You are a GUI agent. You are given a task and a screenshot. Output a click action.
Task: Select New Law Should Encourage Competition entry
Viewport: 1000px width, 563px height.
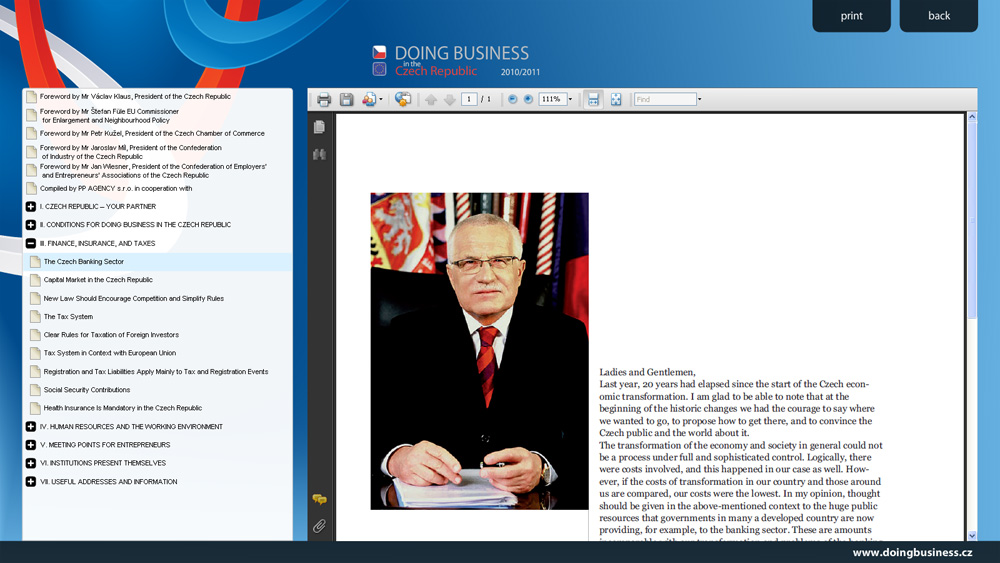tap(133, 298)
